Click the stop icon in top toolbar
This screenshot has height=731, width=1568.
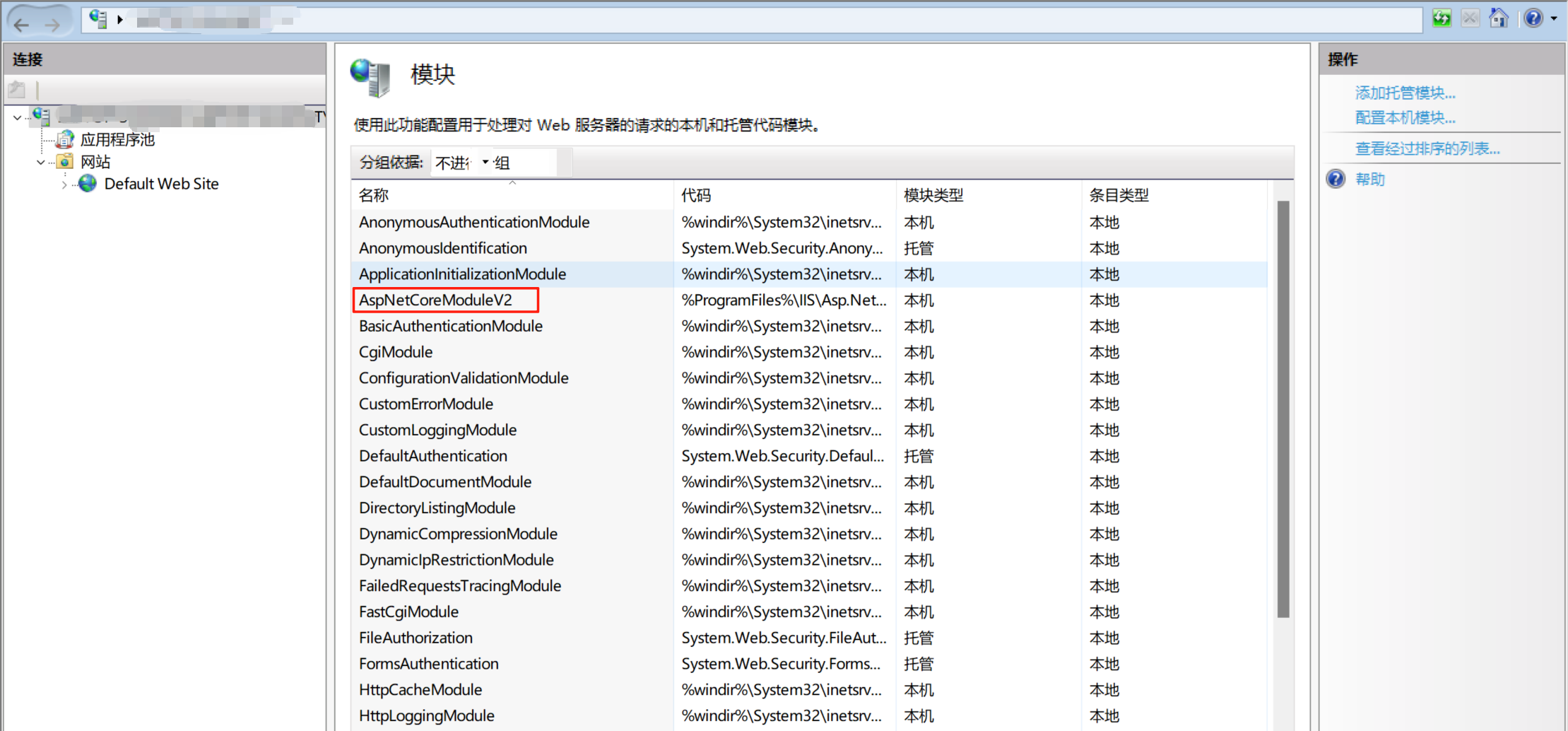click(x=1470, y=18)
